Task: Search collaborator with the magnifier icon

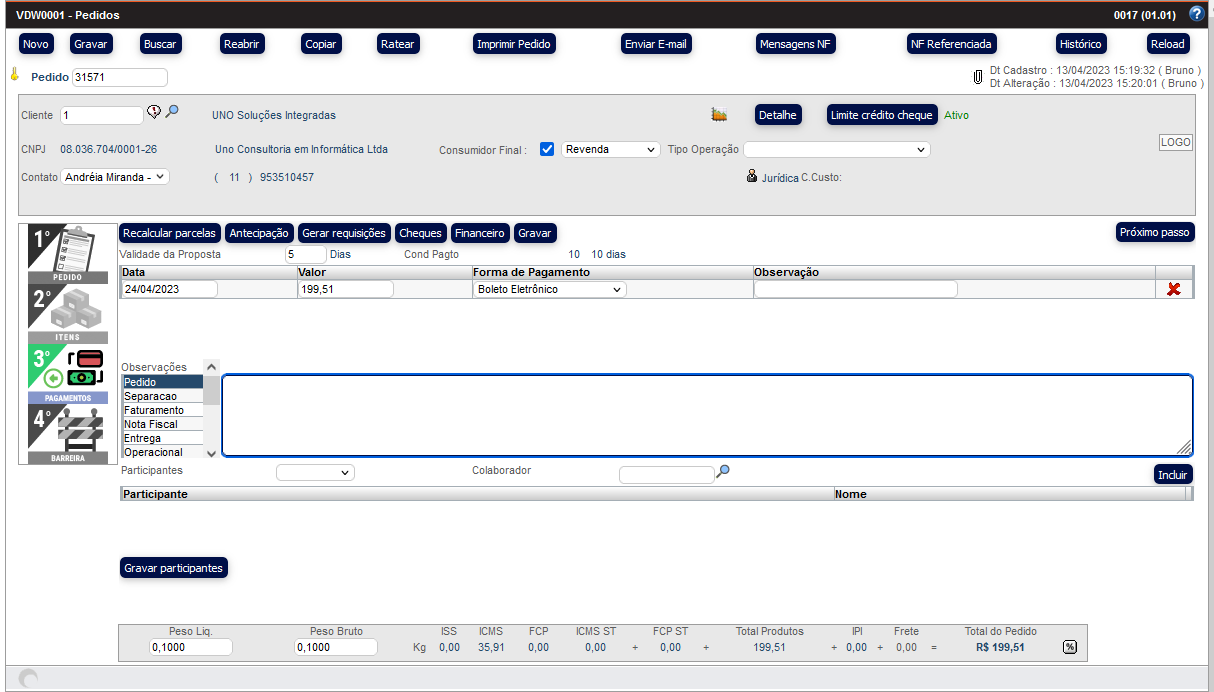Action: click(x=723, y=471)
